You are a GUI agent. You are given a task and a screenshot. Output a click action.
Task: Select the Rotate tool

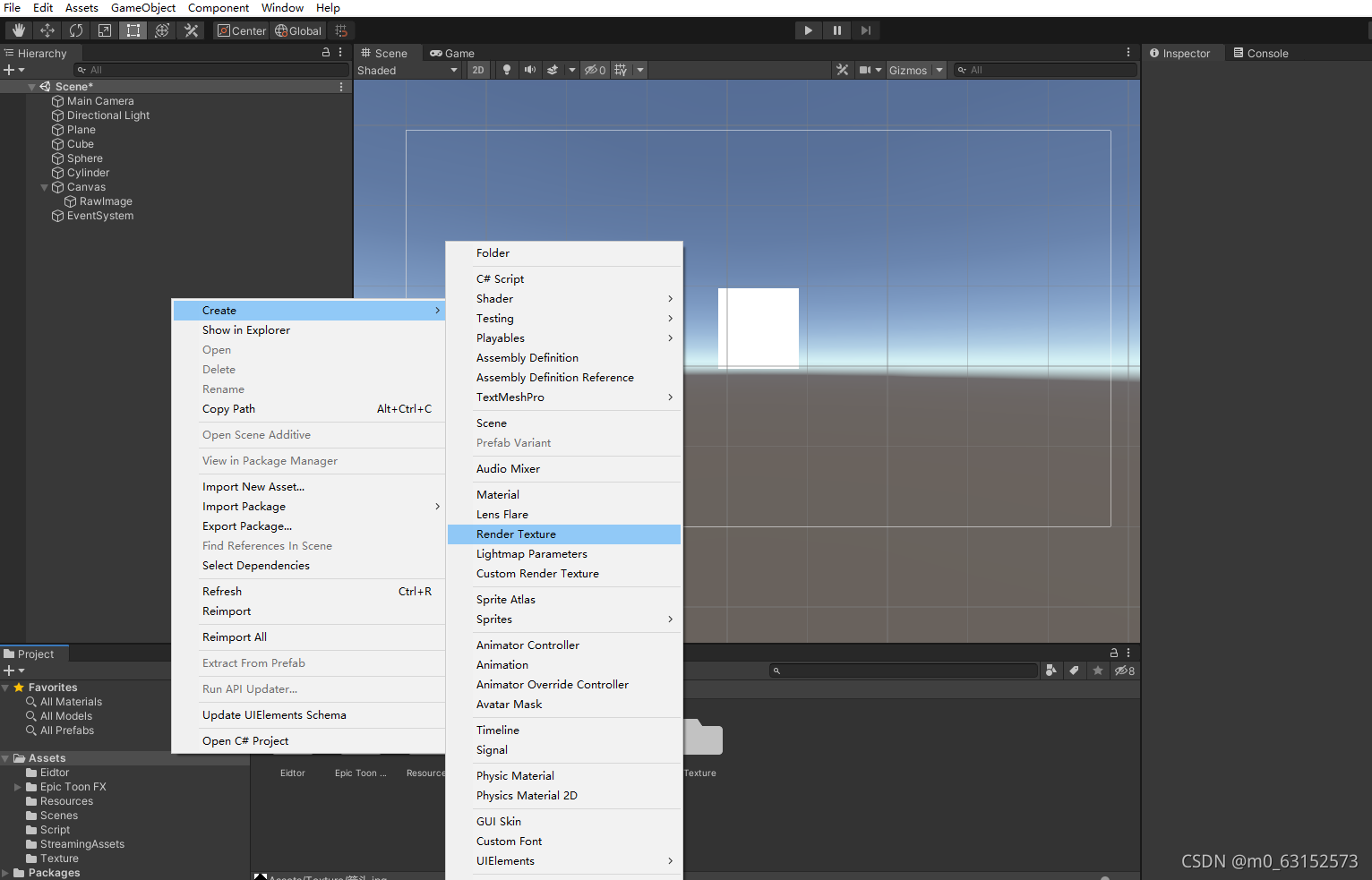pos(76,30)
